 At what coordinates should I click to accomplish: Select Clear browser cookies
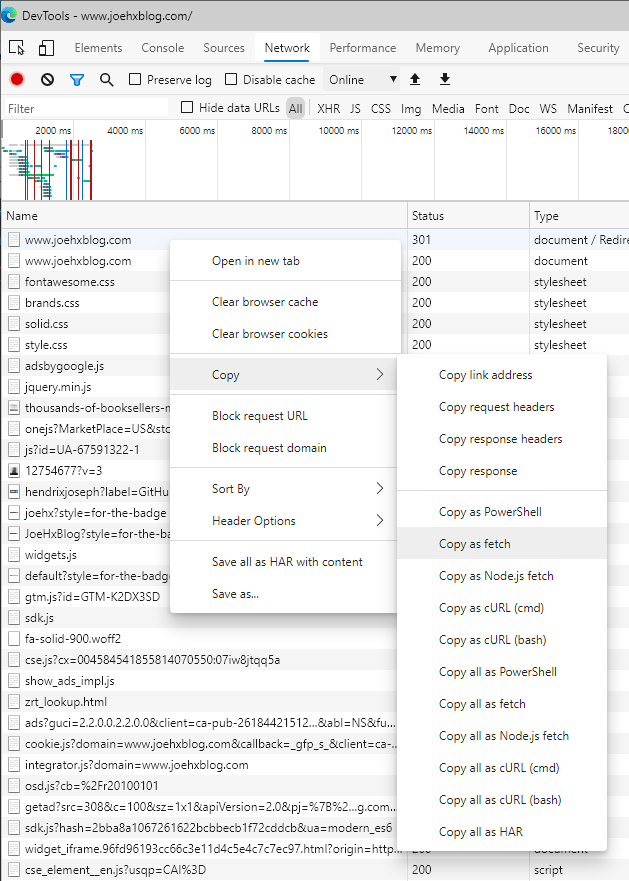[286, 334]
